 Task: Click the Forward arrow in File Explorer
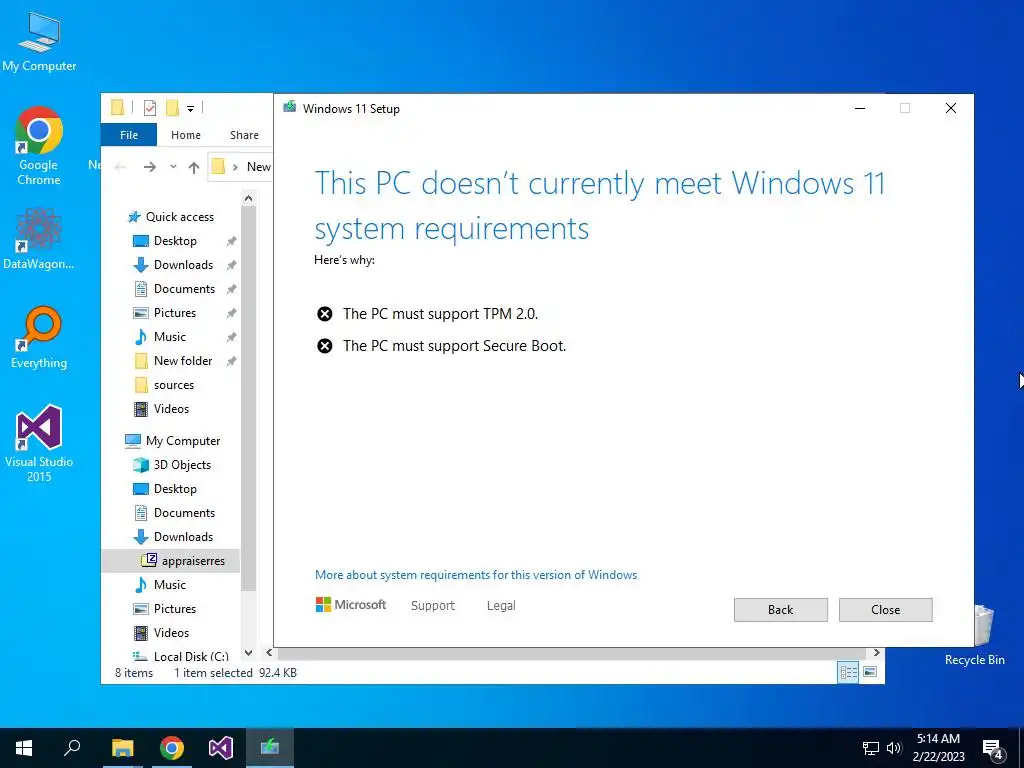coord(150,167)
